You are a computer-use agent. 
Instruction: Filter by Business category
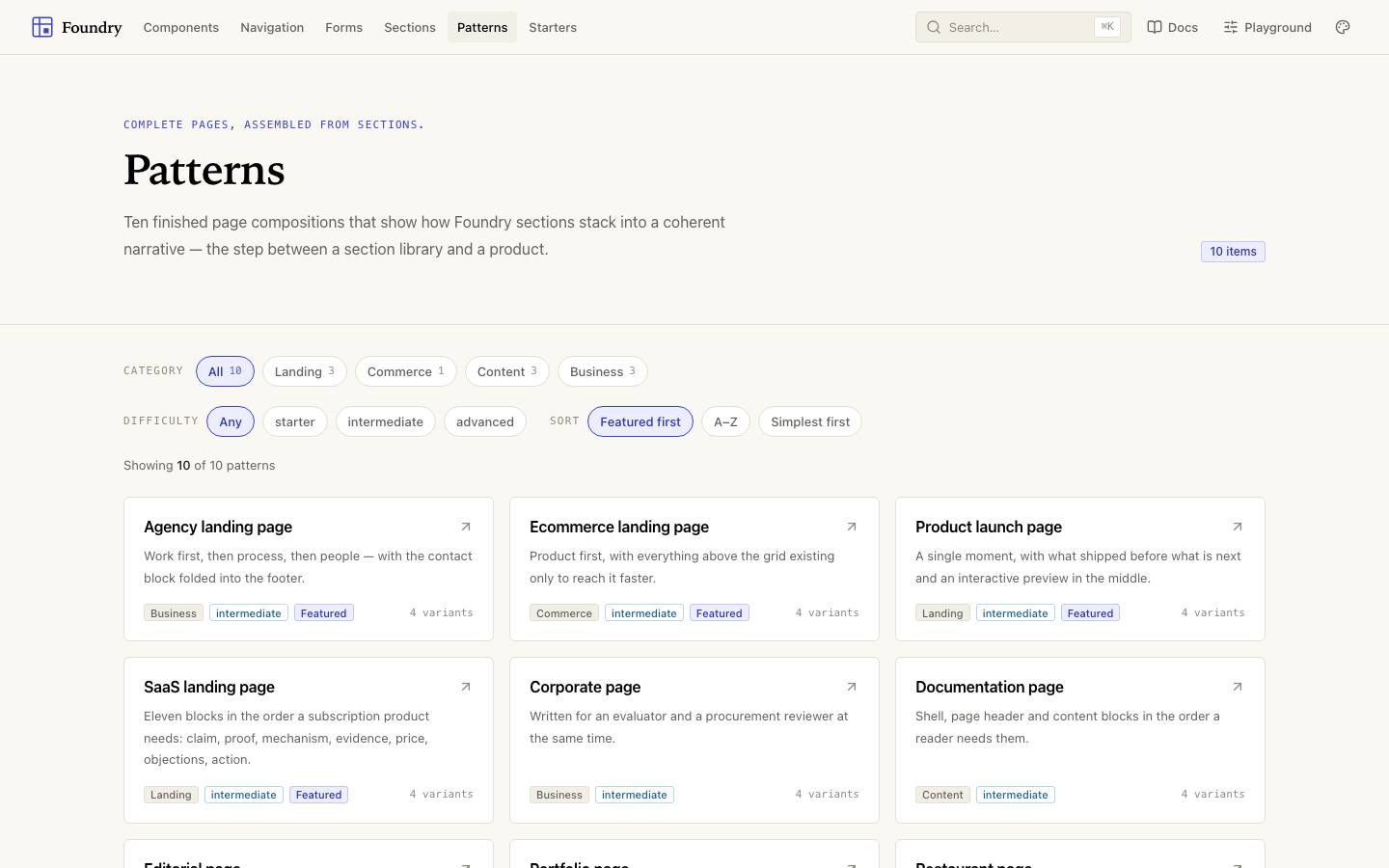click(602, 371)
